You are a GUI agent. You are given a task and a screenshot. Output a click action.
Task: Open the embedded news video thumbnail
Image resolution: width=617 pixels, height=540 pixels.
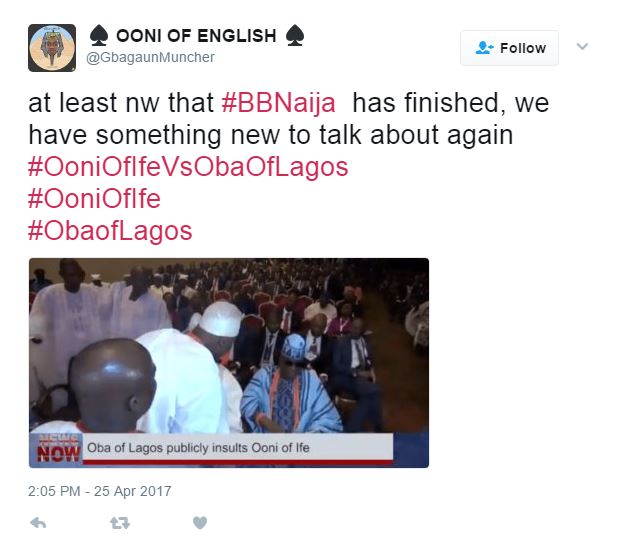(x=229, y=363)
